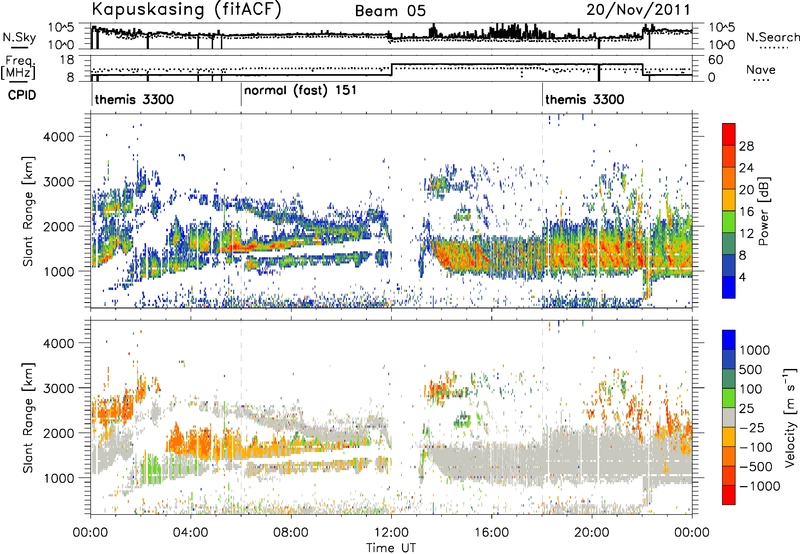Click the 'N.Search' legend label

point(773,37)
